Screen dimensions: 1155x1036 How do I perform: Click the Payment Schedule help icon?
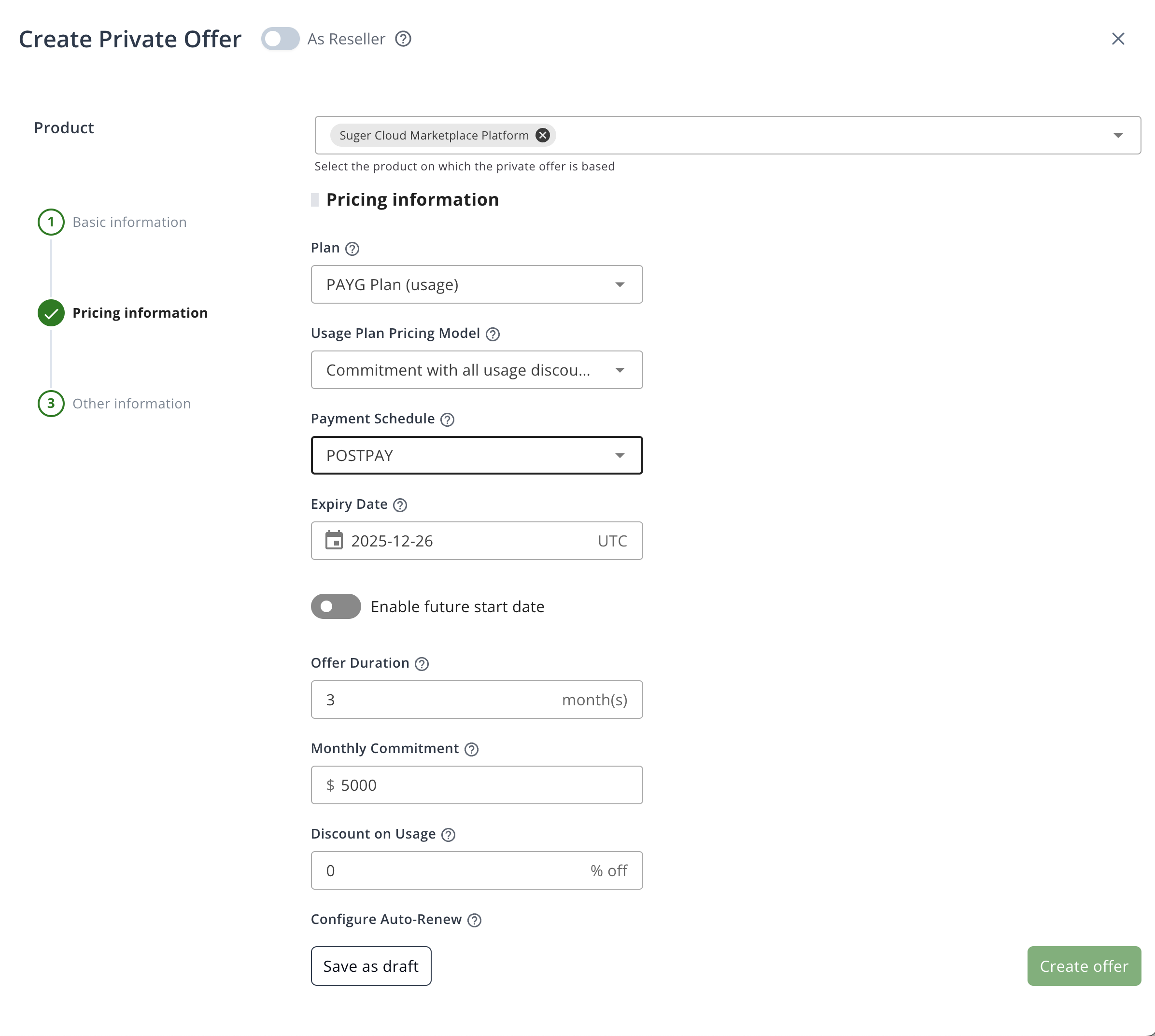click(x=448, y=420)
